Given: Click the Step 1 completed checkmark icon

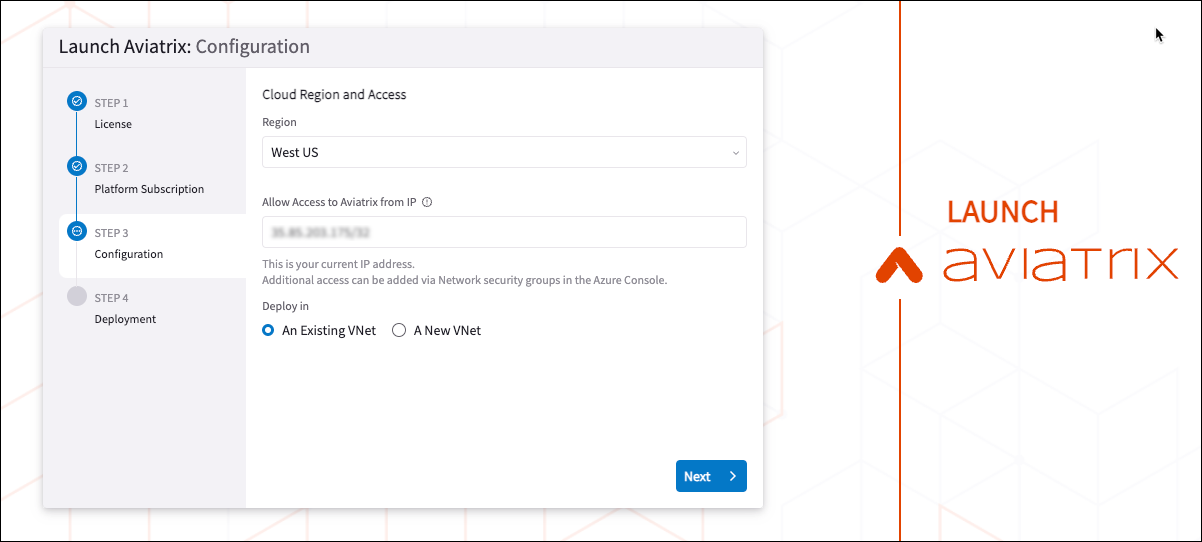Looking at the screenshot, I should click(77, 101).
